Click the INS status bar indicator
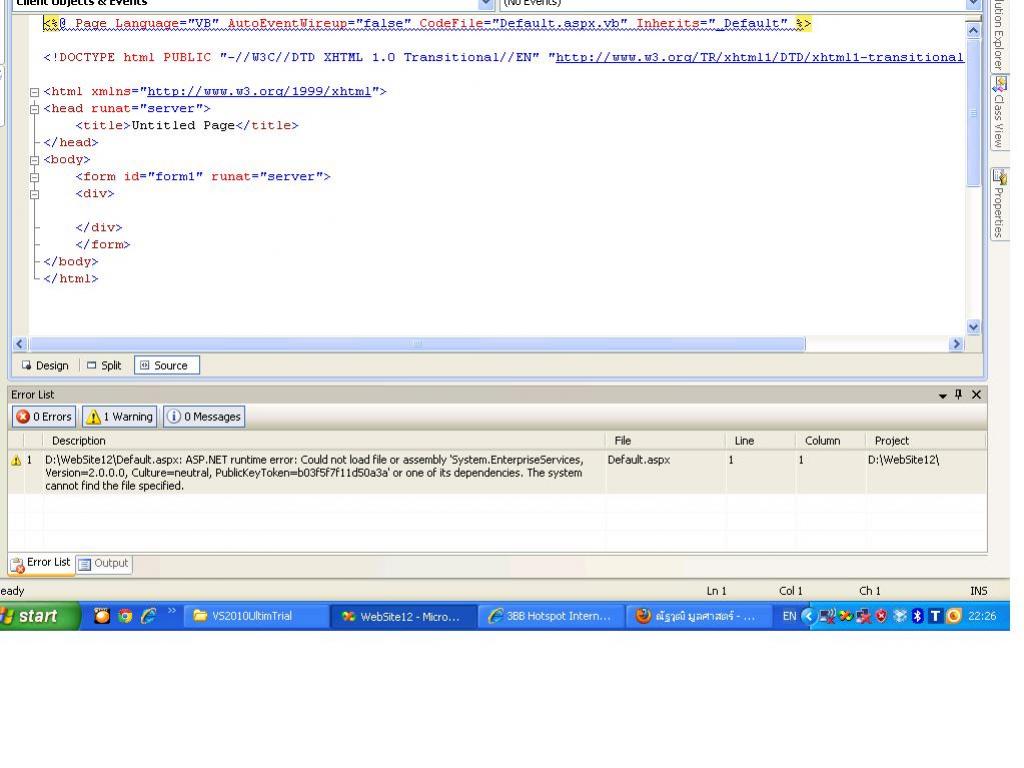The image size is (1024, 768). pos(979,591)
